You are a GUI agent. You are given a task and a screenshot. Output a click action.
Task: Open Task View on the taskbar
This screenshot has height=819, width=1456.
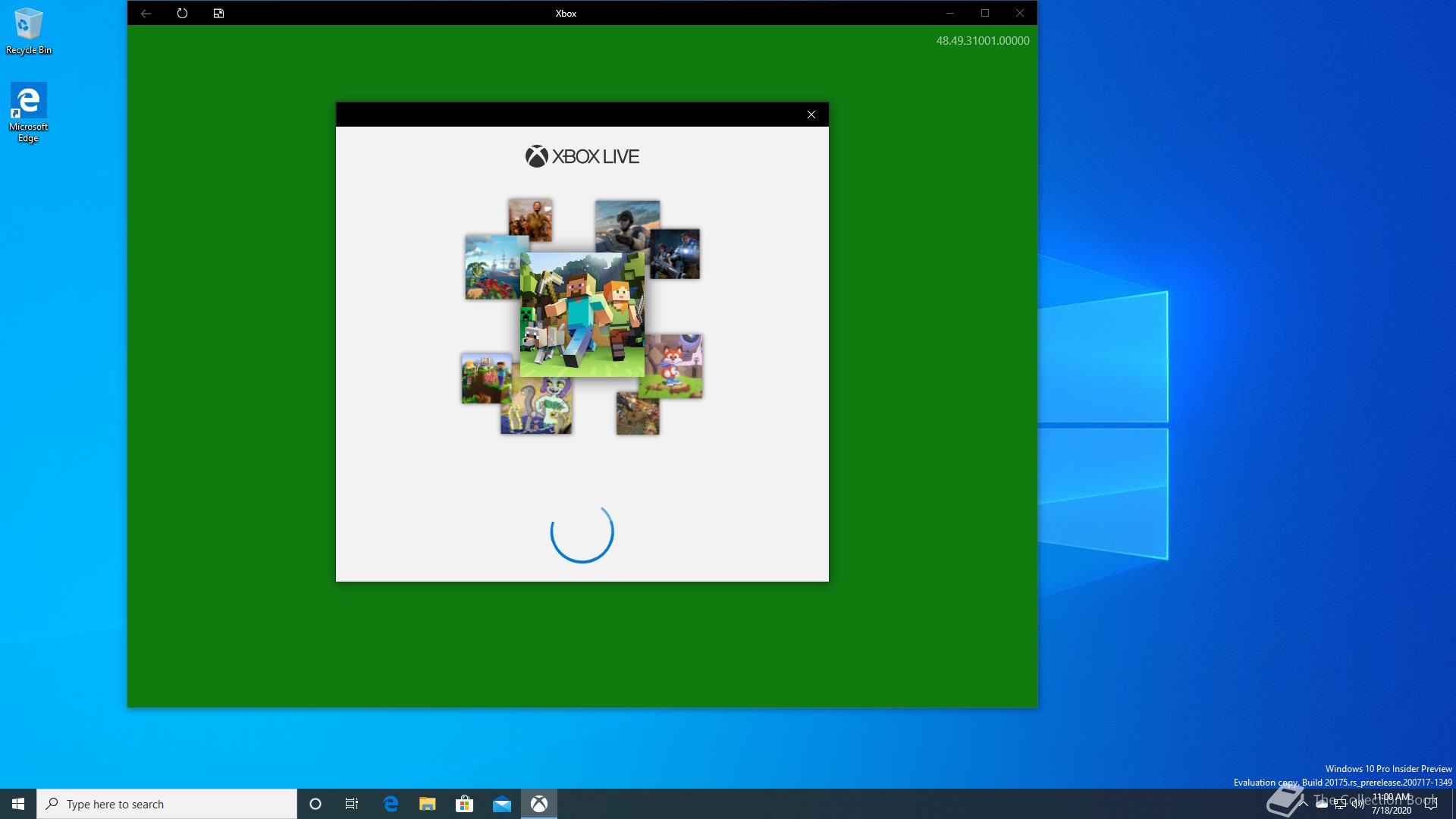pyautogui.click(x=352, y=804)
